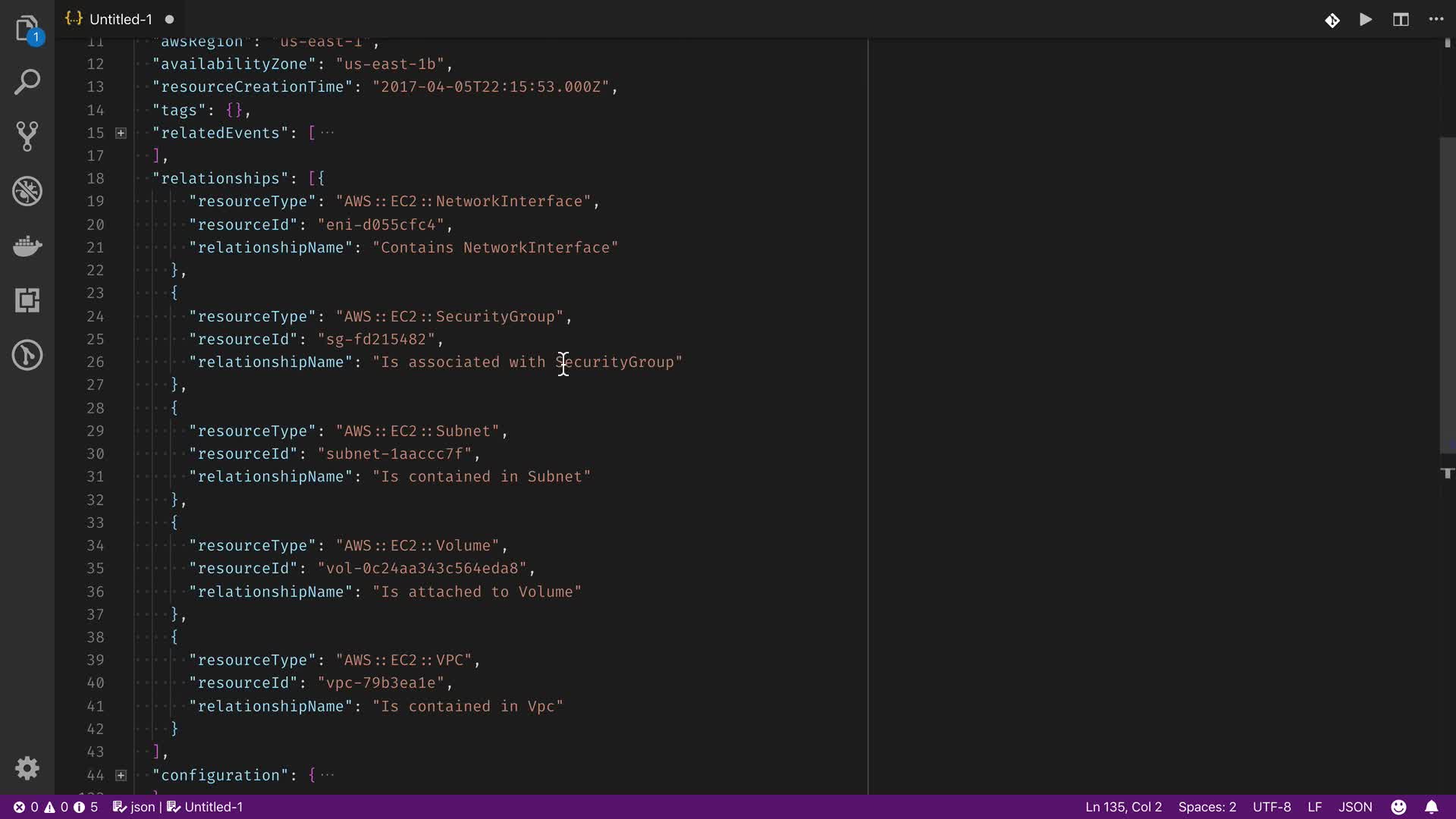Image resolution: width=1456 pixels, height=819 pixels.
Task: Select the Untitled-1 editor tab
Action: point(120,20)
